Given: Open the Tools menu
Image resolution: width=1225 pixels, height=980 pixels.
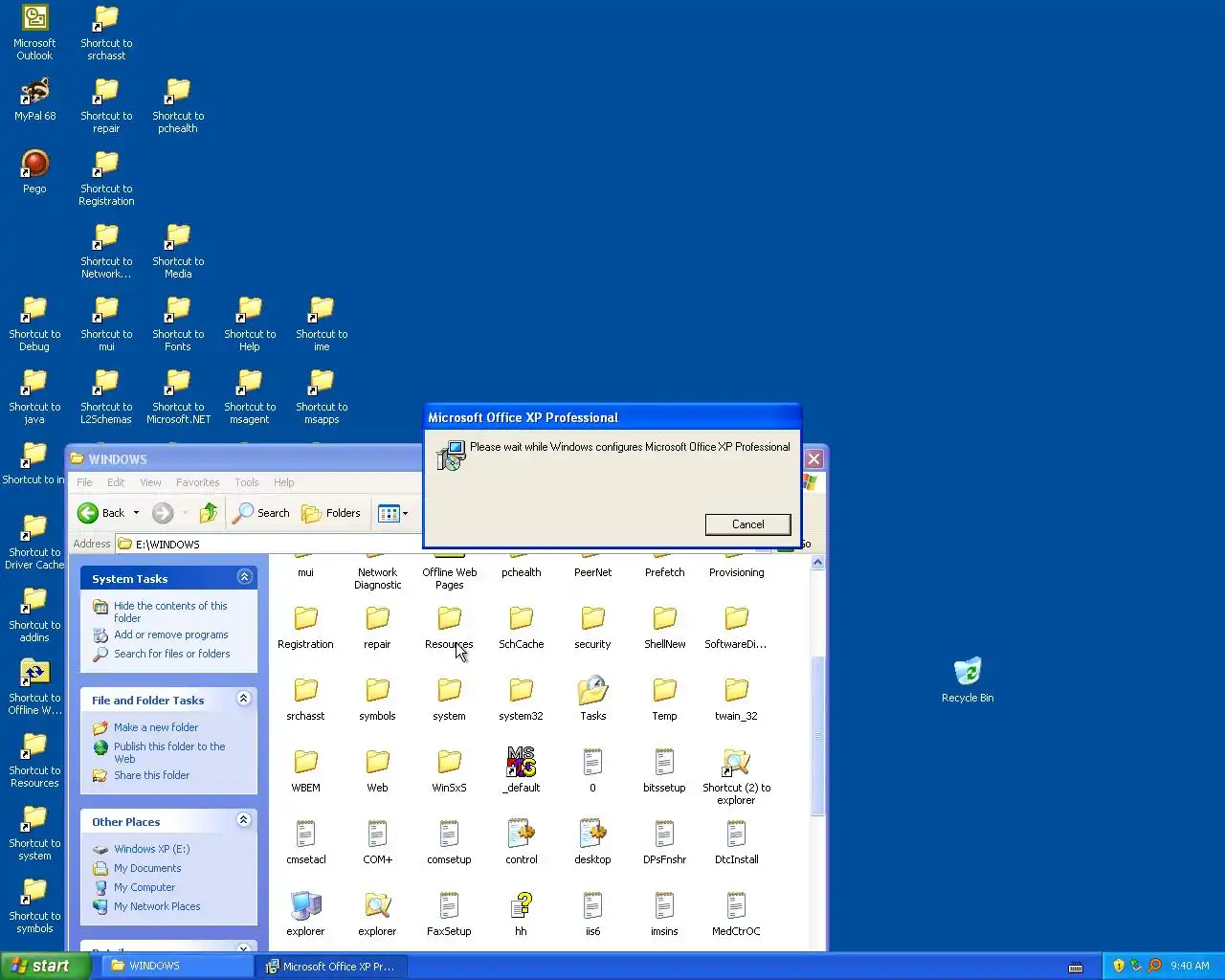Looking at the screenshot, I should [x=247, y=482].
